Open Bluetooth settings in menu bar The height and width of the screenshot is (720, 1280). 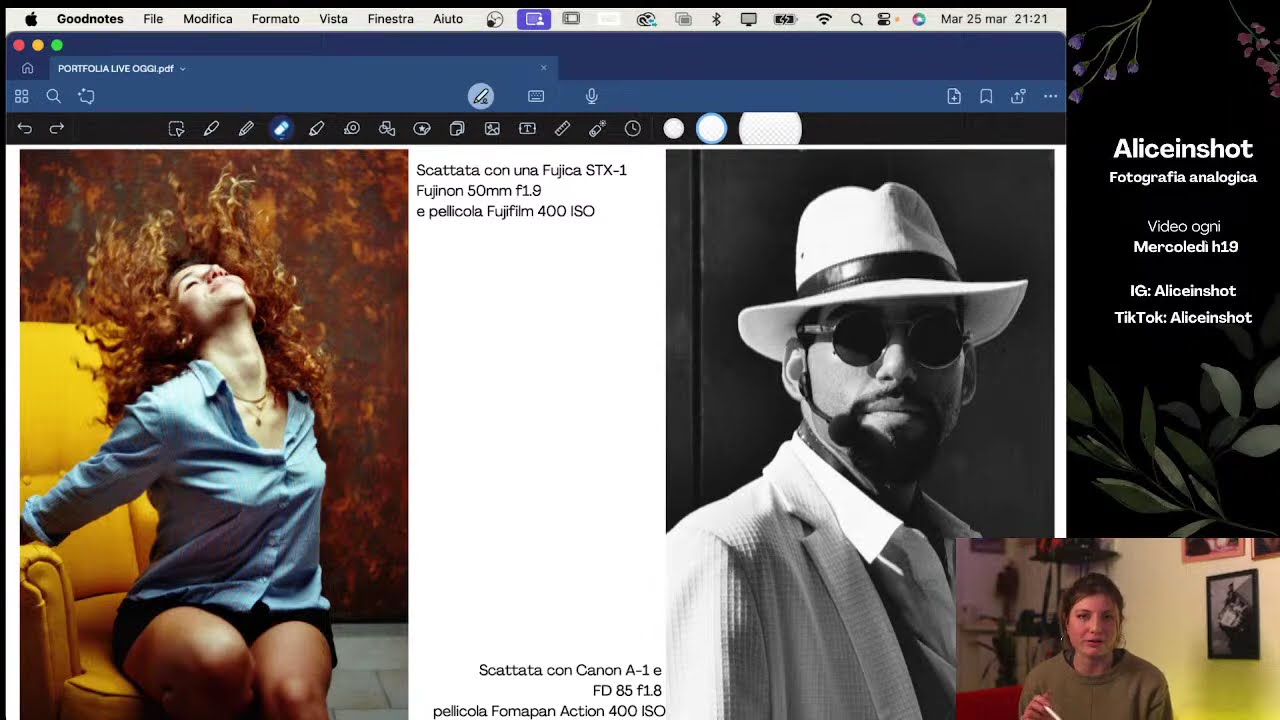tap(716, 19)
